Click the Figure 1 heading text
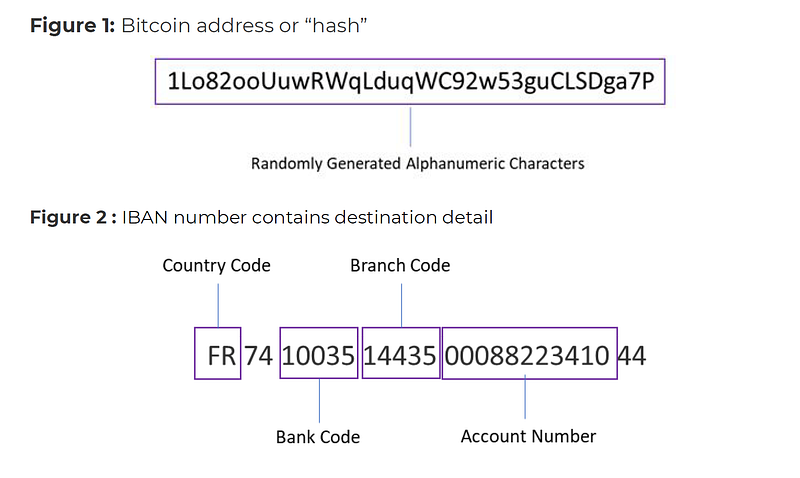800x478 pixels. [x=198, y=26]
